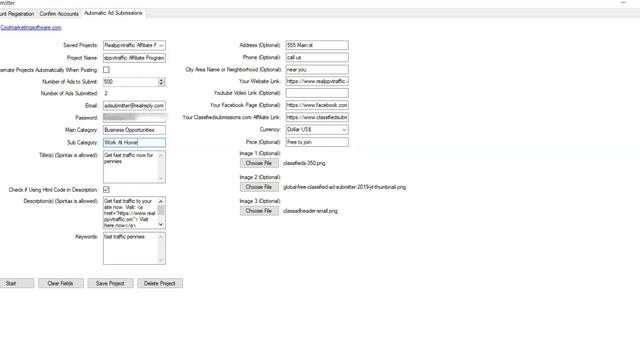Click the Number of Ads to Submit field
This screenshot has height=360, width=640.
131,82
